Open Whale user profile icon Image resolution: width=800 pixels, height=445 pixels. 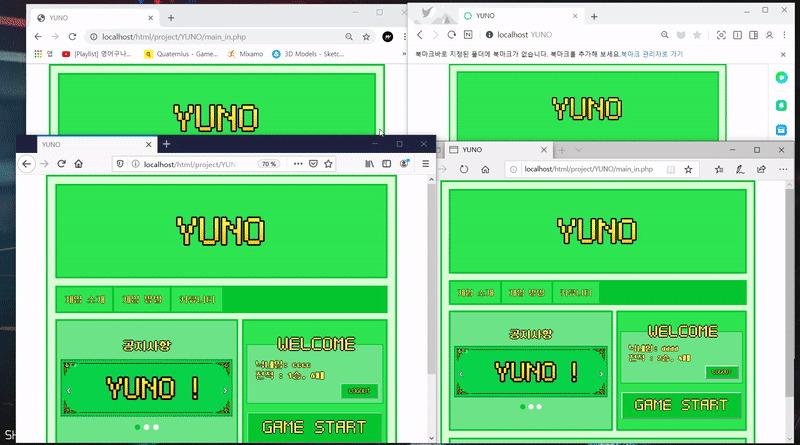(769, 35)
